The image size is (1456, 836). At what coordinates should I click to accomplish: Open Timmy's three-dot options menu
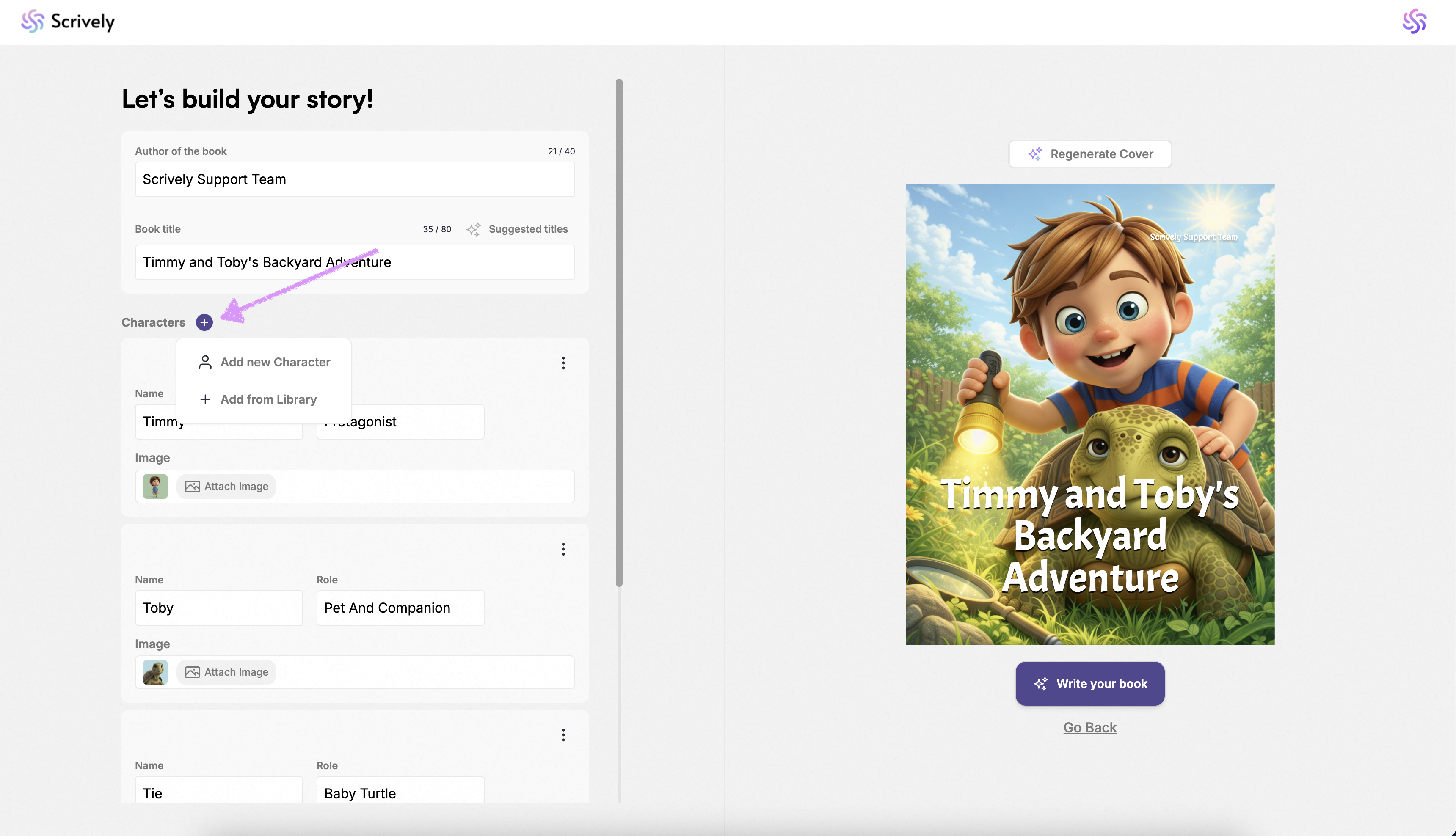(x=563, y=363)
